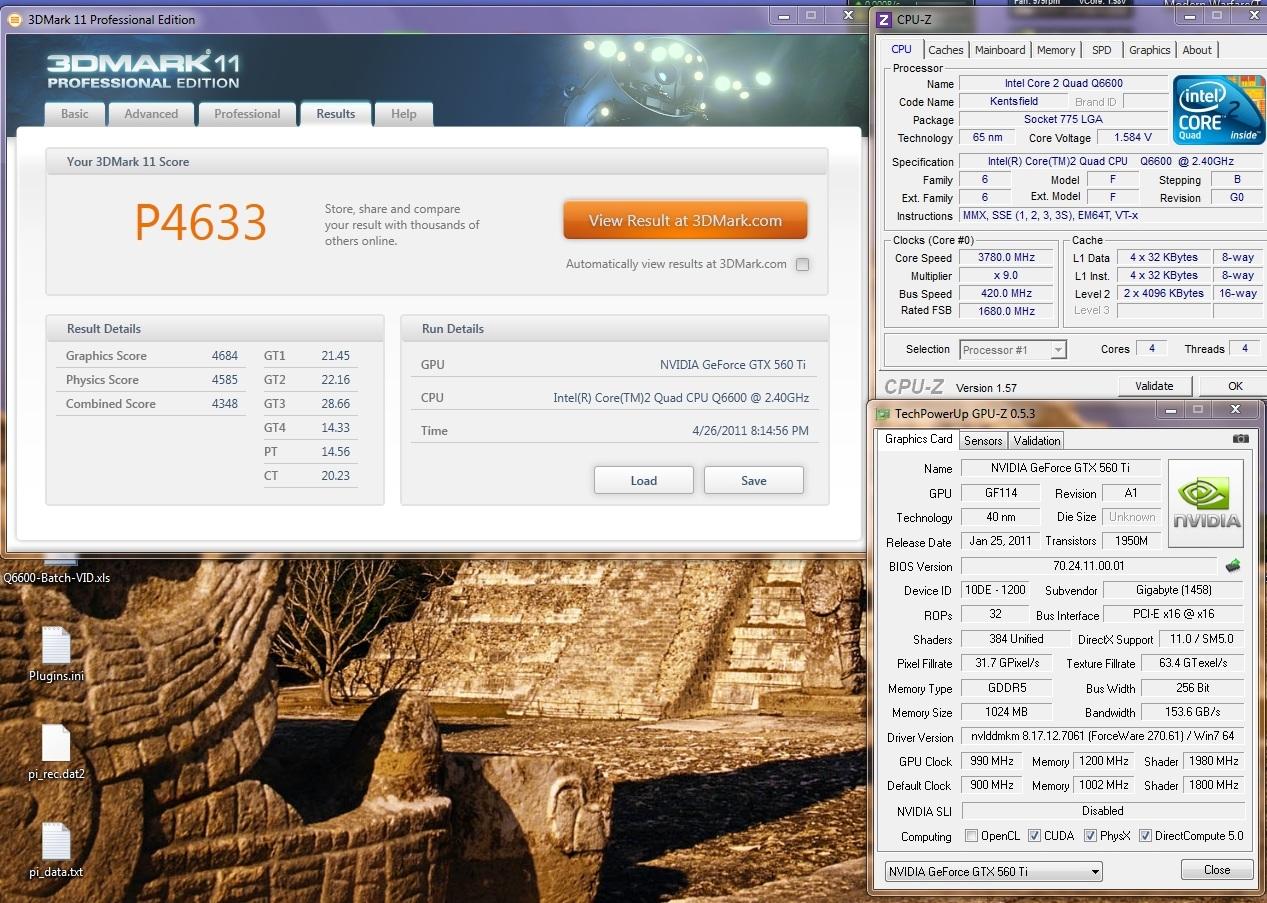Click the NVIDIA logo in GPU-Z
Image resolution: width=1267 pixels, height=903 pixels.
1206,504
